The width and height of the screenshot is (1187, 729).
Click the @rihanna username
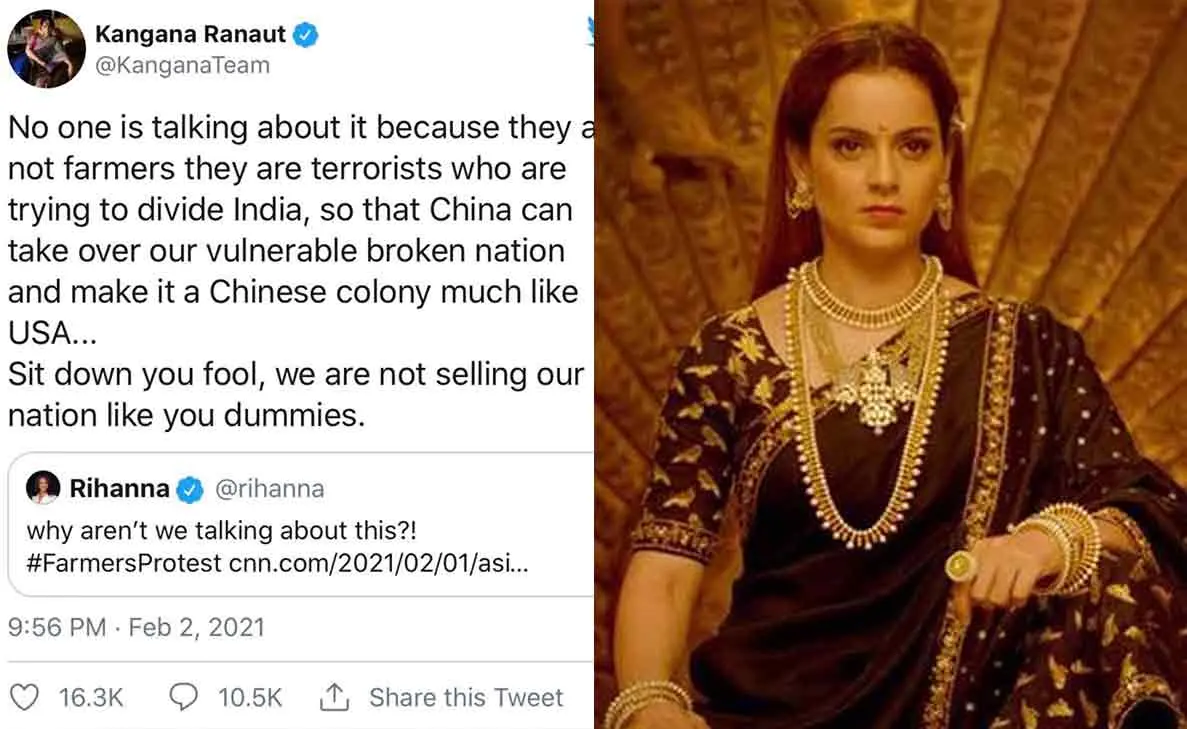click(x=271, y=489)
